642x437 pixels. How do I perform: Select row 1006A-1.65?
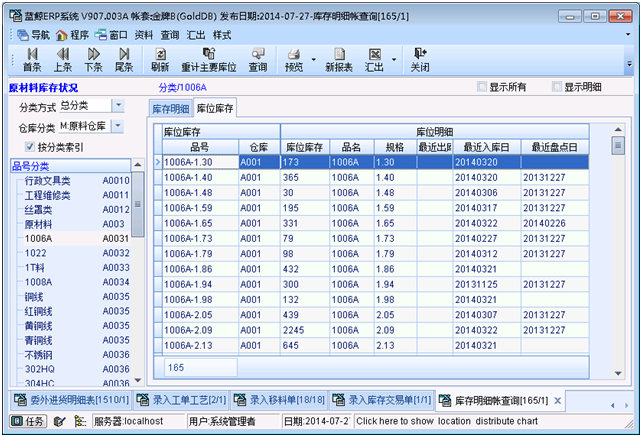tap(372, 223)
